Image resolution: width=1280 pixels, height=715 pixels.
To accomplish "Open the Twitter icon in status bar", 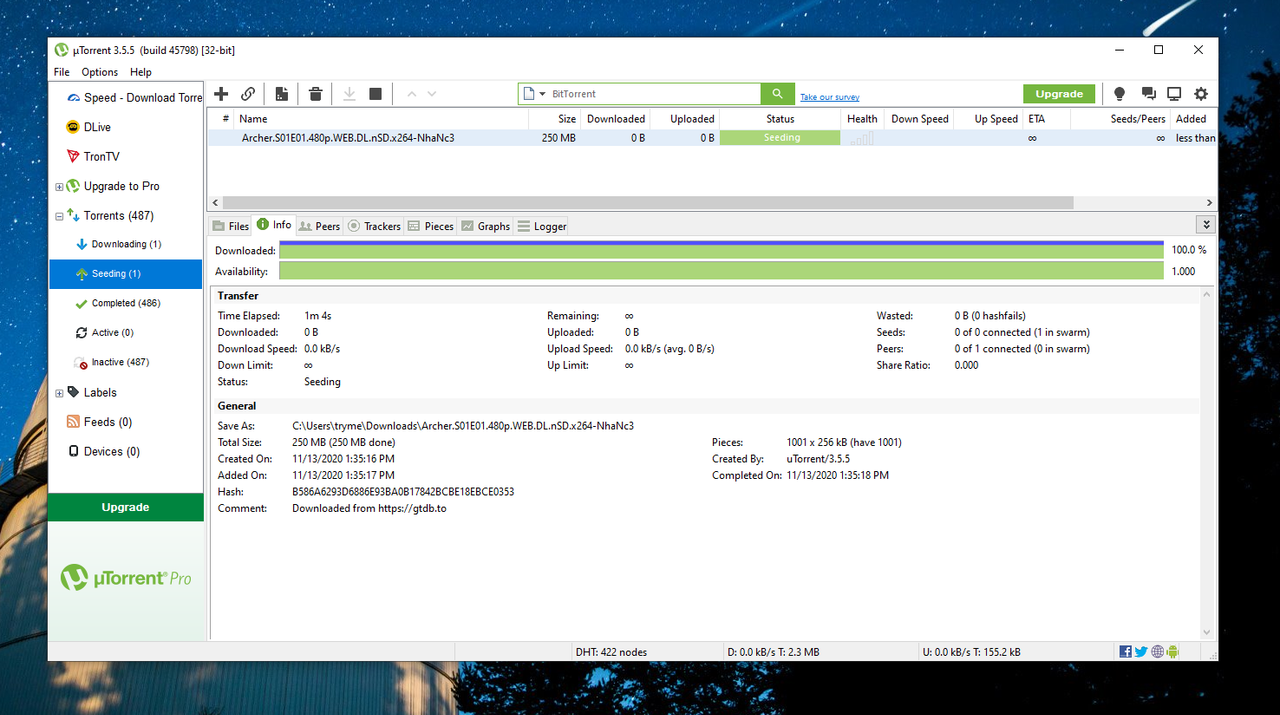I will [x=1141, y=652].
